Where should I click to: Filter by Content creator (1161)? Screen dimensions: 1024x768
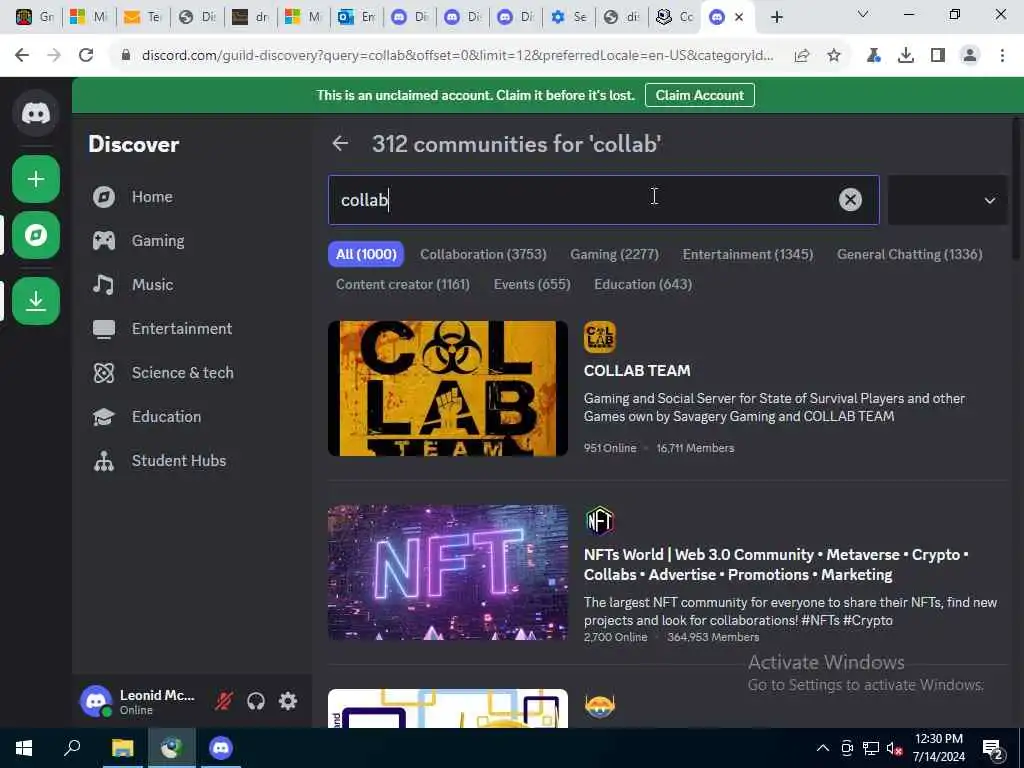pyautogui.click(x=402, y=284)
